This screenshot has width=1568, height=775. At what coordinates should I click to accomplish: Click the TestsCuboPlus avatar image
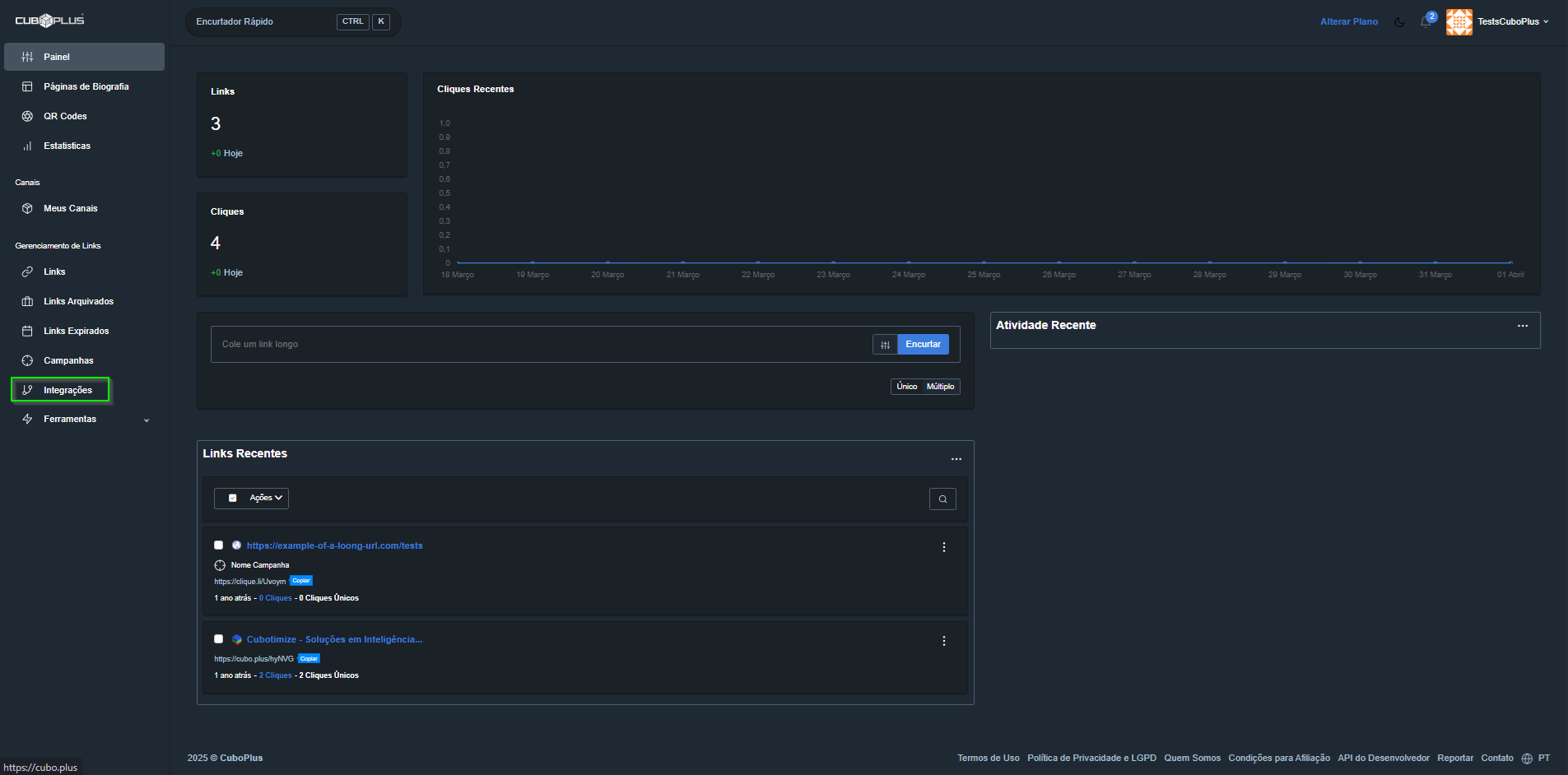(x=1459, y=21)
